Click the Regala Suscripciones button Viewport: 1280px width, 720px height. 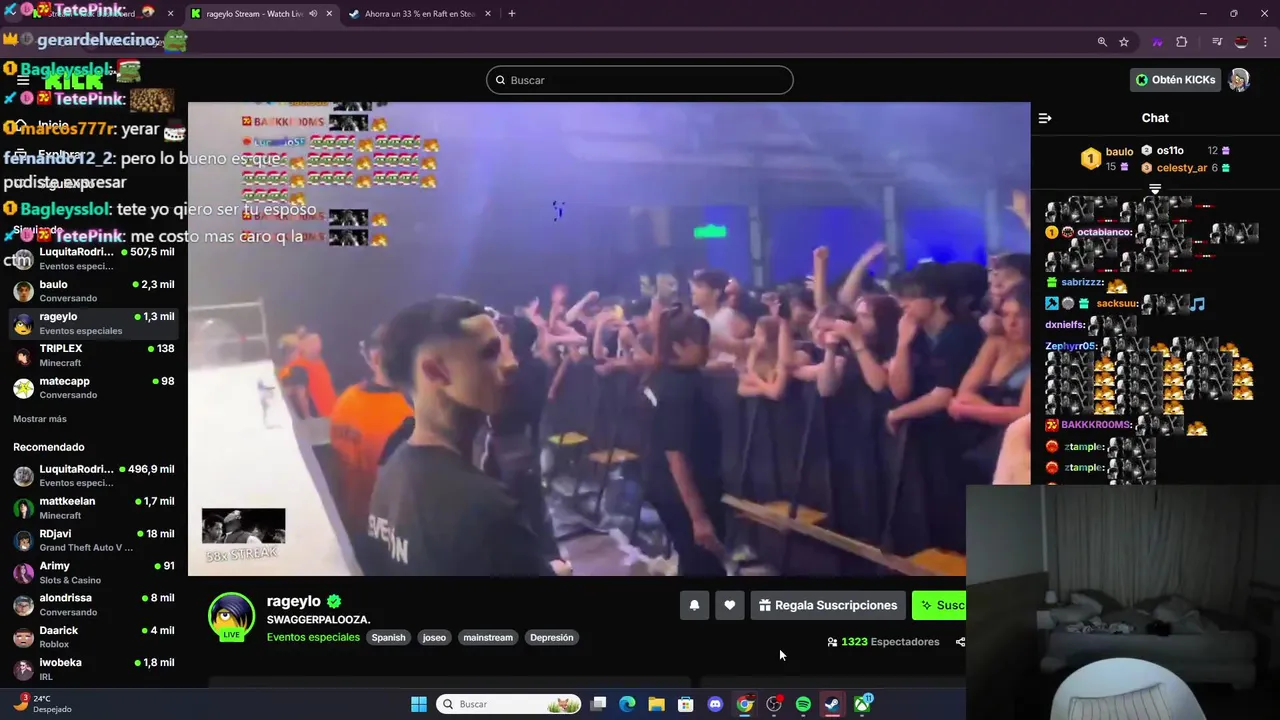click(x=828, y=605)
